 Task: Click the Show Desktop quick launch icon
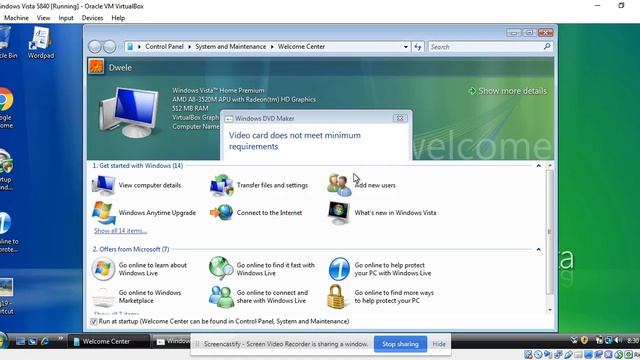[x=20, y=341]
